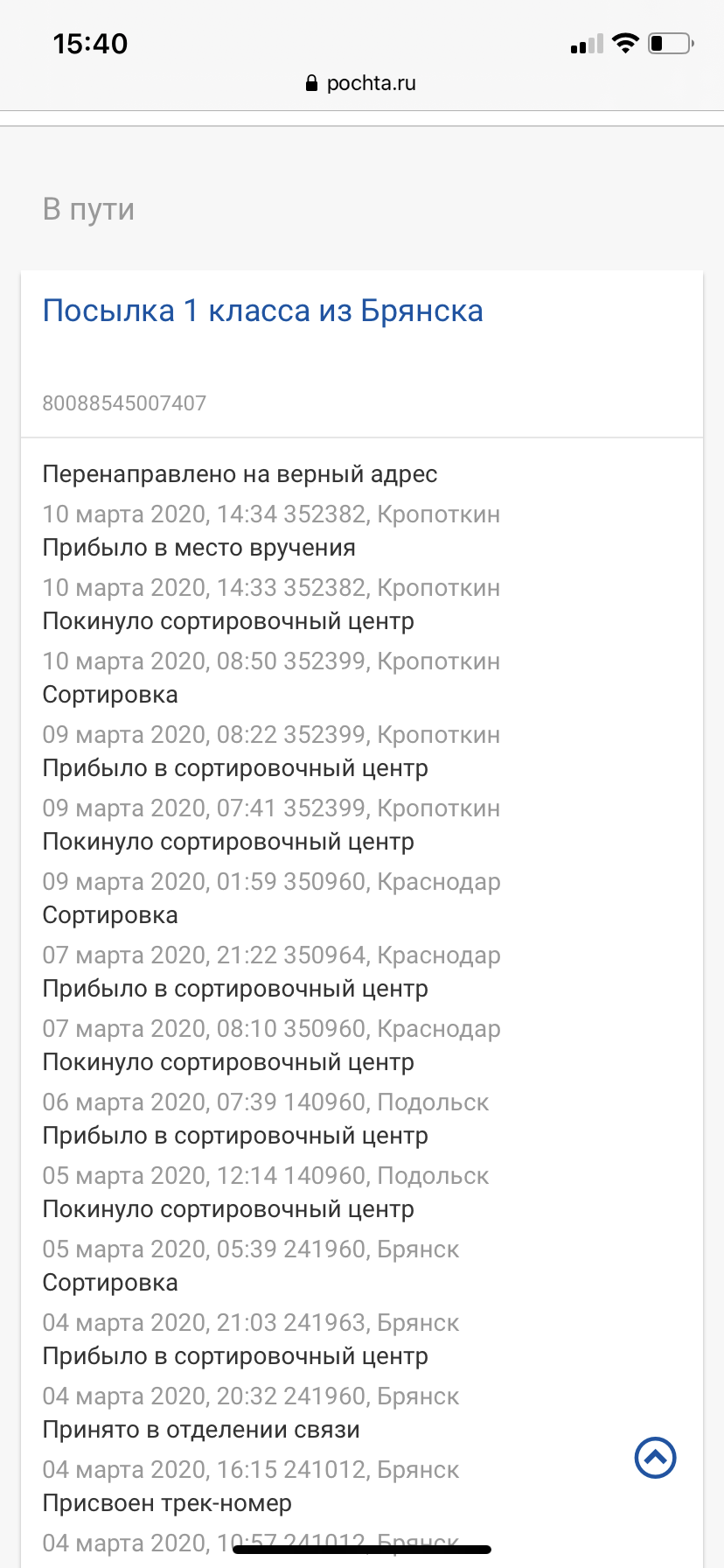This screenshot has height=1568, width=724.
Task: Tap status Прибыло в место вручения
Action: pos(199,548)
